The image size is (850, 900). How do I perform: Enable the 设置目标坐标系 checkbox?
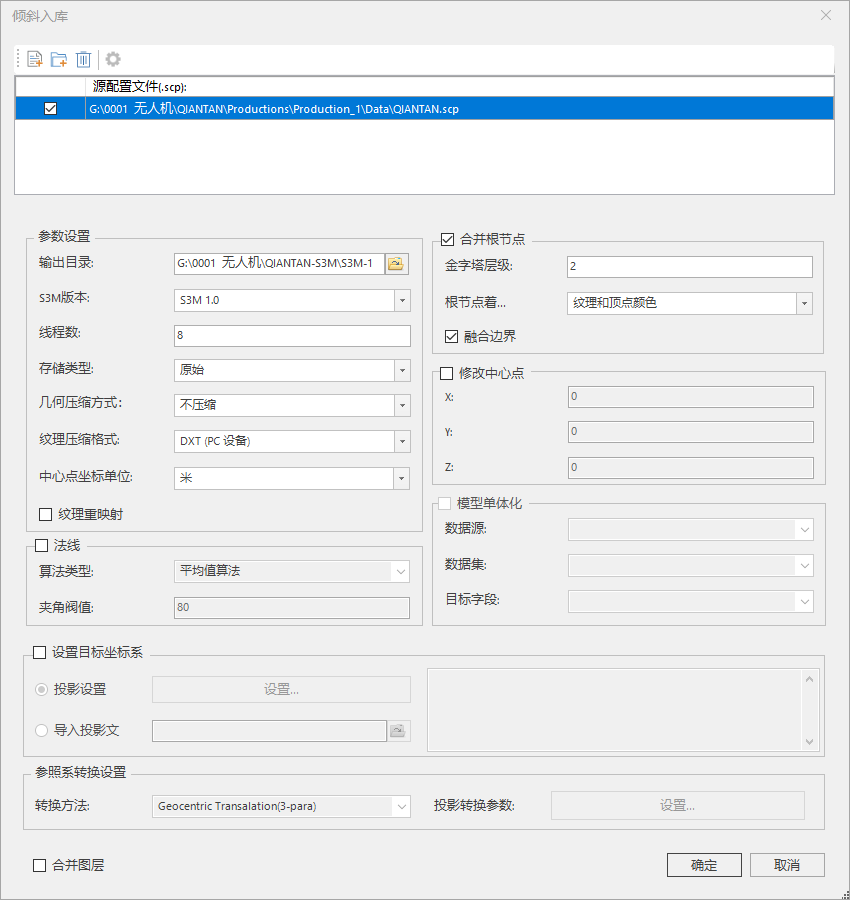click(39, 653)
